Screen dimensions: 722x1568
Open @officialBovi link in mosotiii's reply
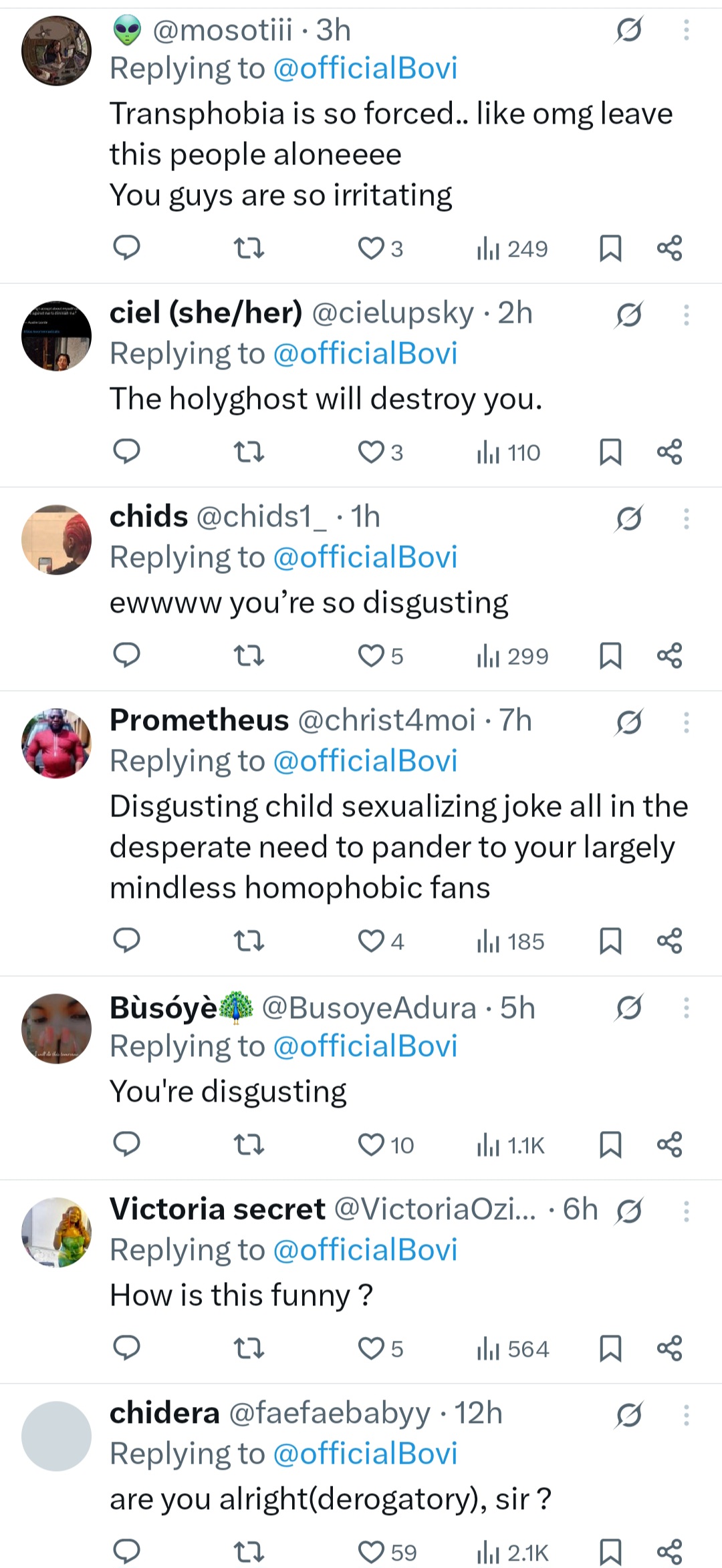click(x=365, y=68)
